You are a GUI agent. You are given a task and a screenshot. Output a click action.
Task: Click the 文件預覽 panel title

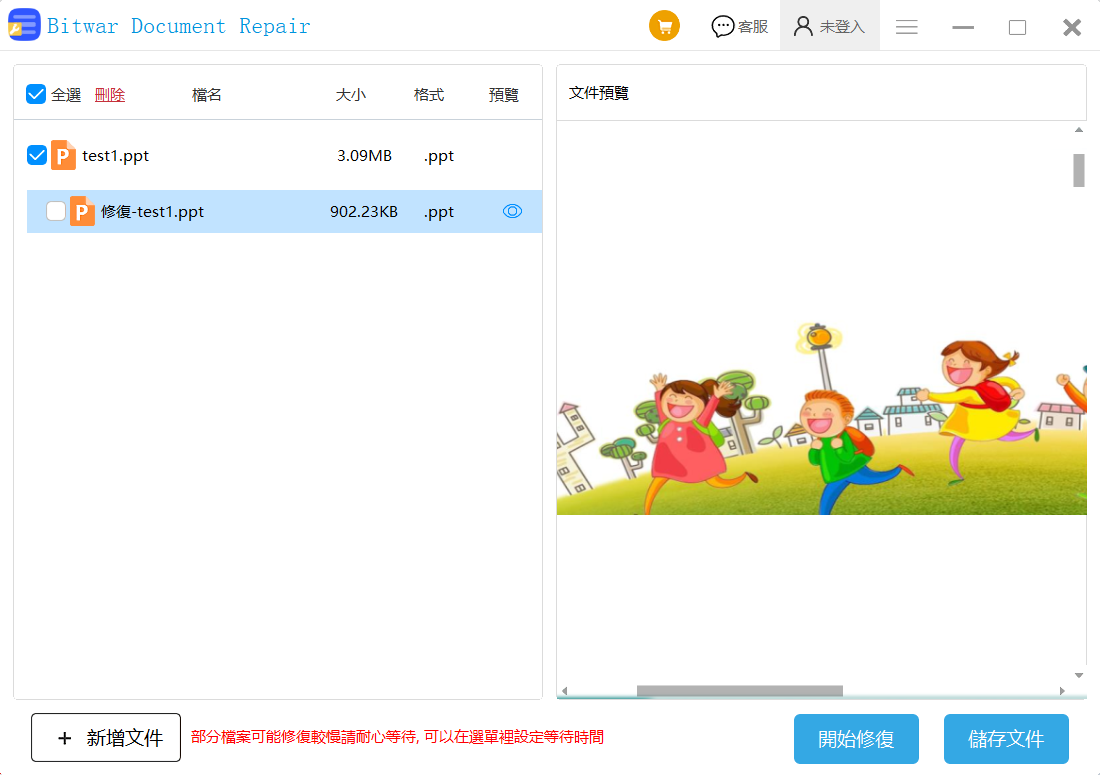tap(598, 93)
